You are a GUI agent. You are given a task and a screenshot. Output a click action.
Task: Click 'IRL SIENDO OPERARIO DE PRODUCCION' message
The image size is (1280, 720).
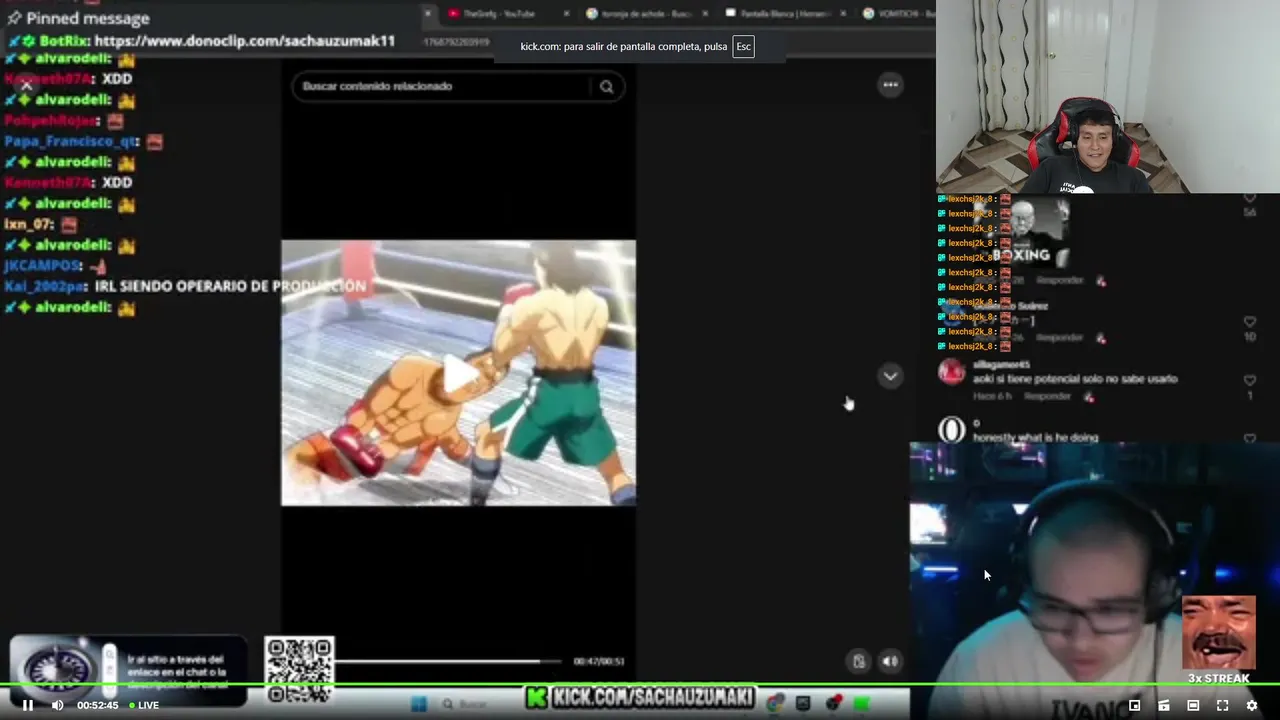coord(231,286)
